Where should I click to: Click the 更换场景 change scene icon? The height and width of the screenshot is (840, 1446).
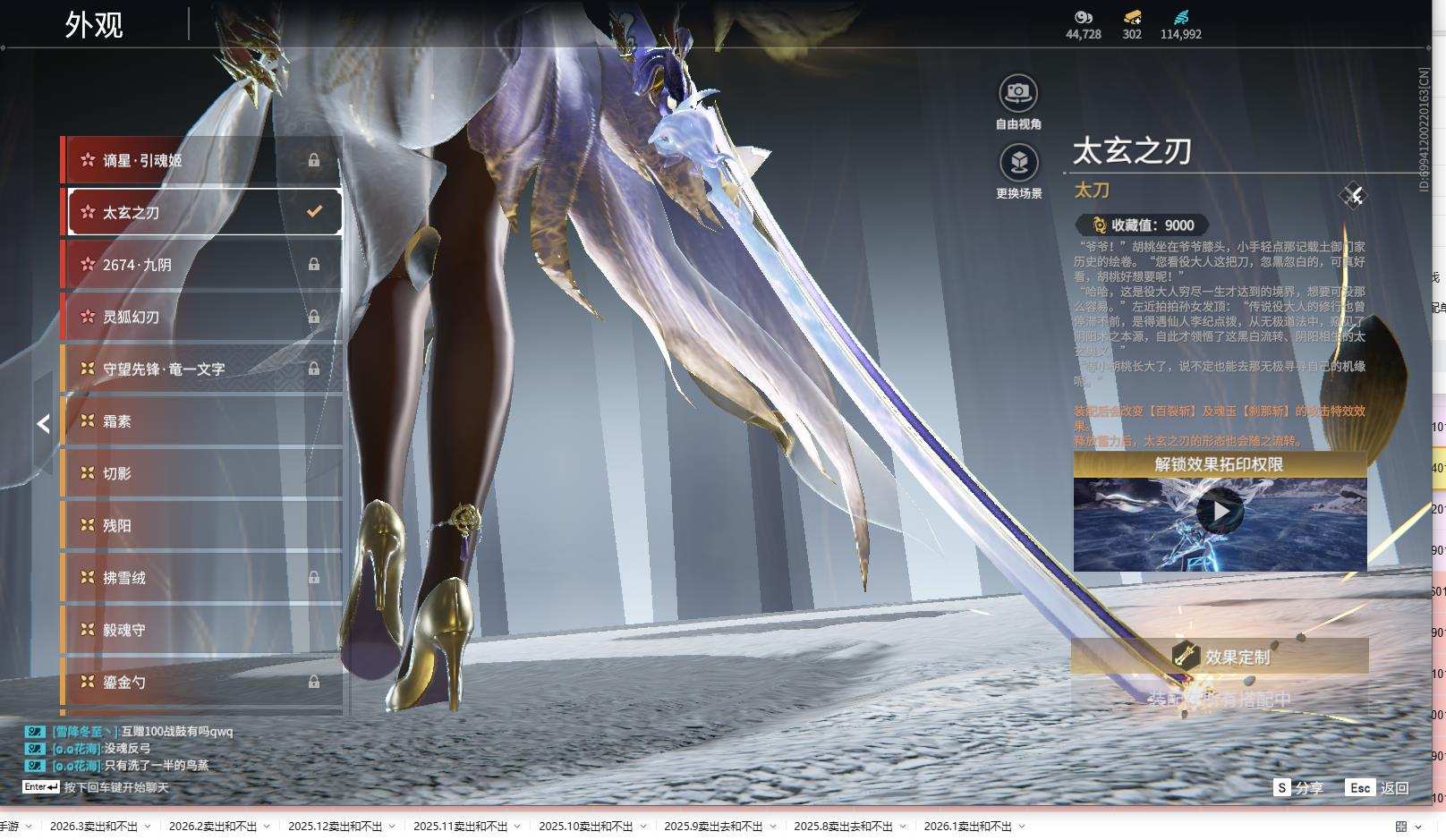coord(1018,163)
